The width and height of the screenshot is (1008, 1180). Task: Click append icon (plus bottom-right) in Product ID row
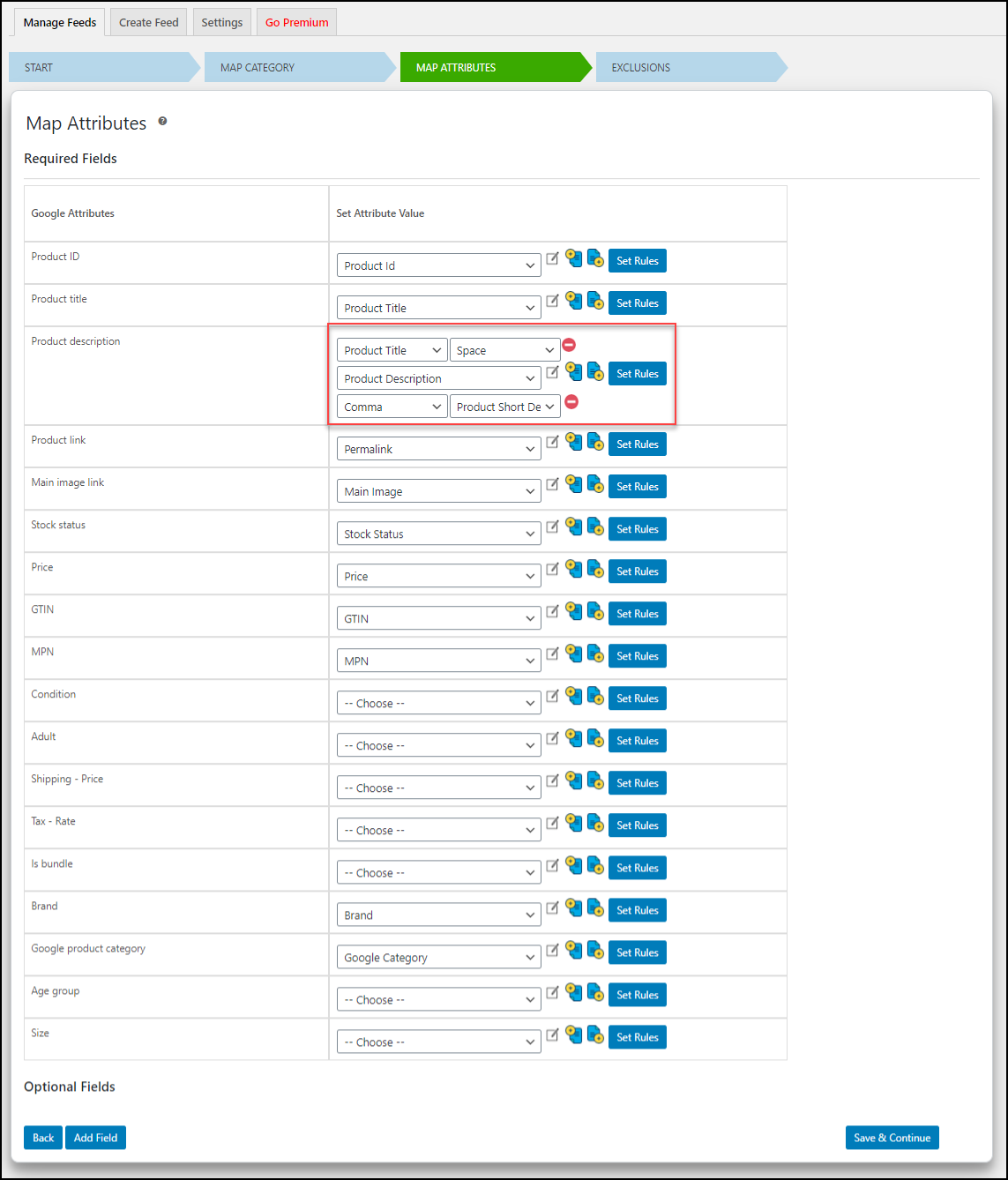(595, 258)
